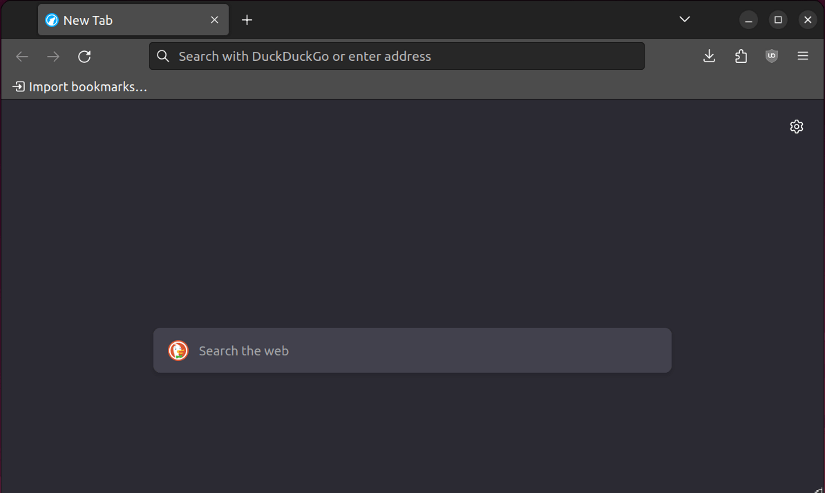Click the DuckDuckGo logo in search box
The image size is (825, 493).
click(178, 350)
